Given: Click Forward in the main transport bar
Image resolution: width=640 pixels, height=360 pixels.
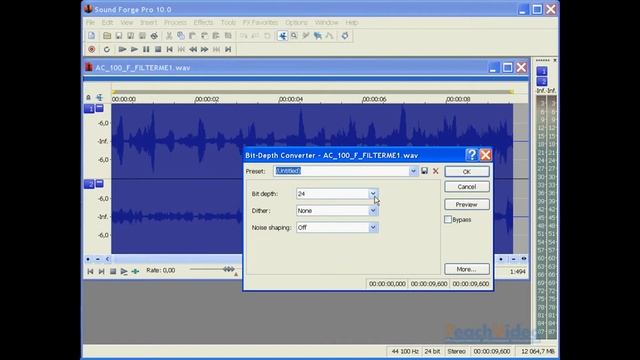Looking at the screenshot, I should (x=204, y=49).
